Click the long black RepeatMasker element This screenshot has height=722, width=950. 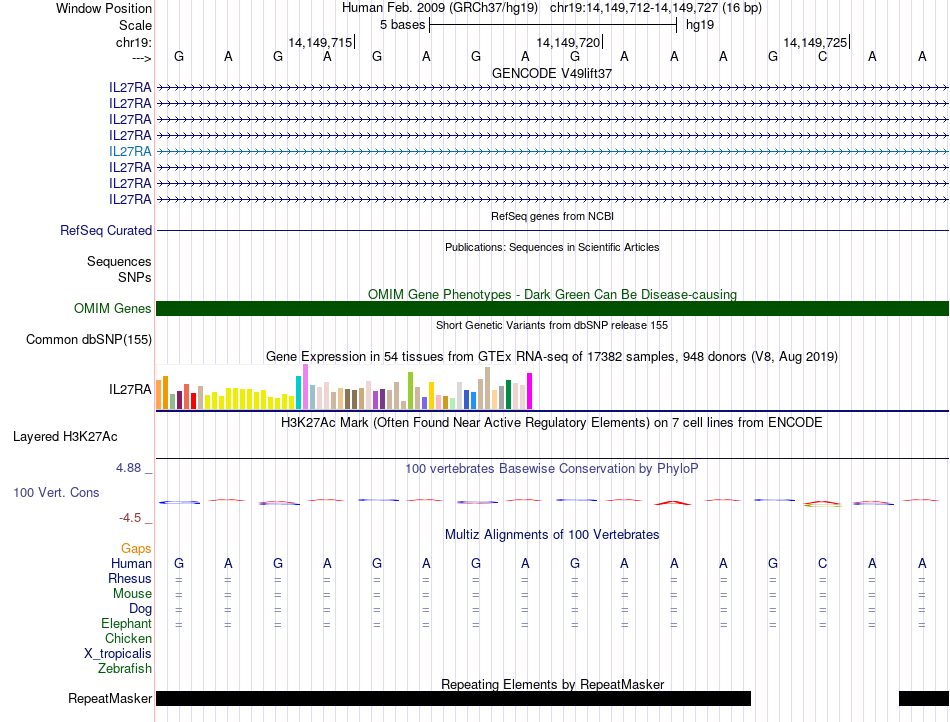[453, 698]
